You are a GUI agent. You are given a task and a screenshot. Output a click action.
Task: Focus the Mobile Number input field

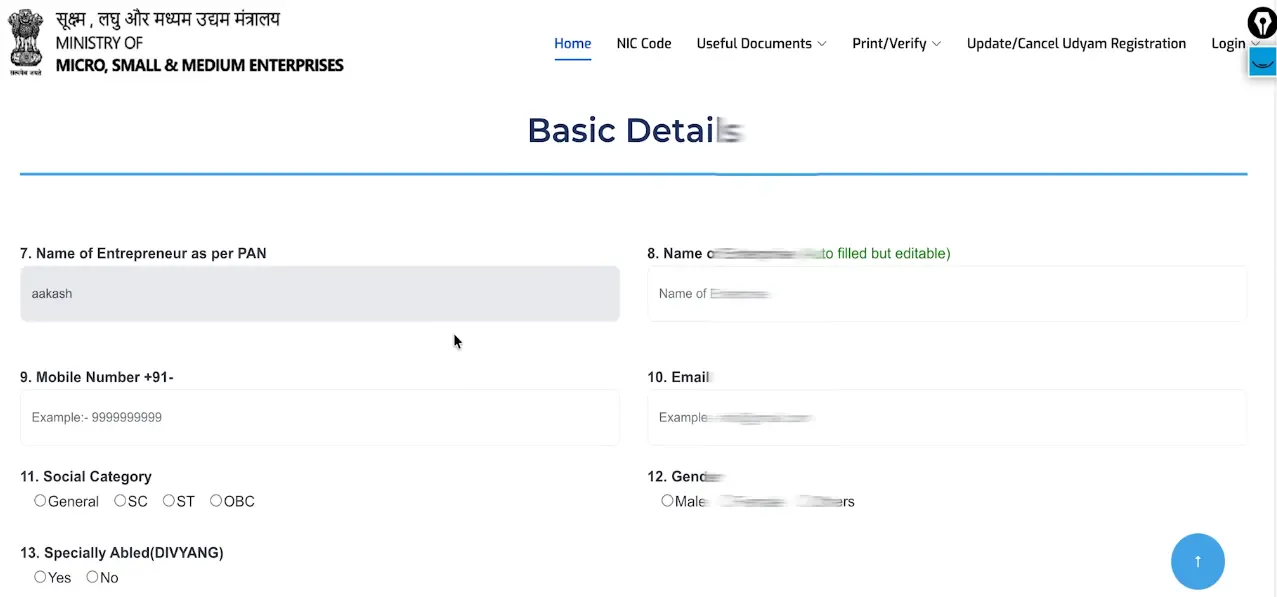(x=320, y=417)
